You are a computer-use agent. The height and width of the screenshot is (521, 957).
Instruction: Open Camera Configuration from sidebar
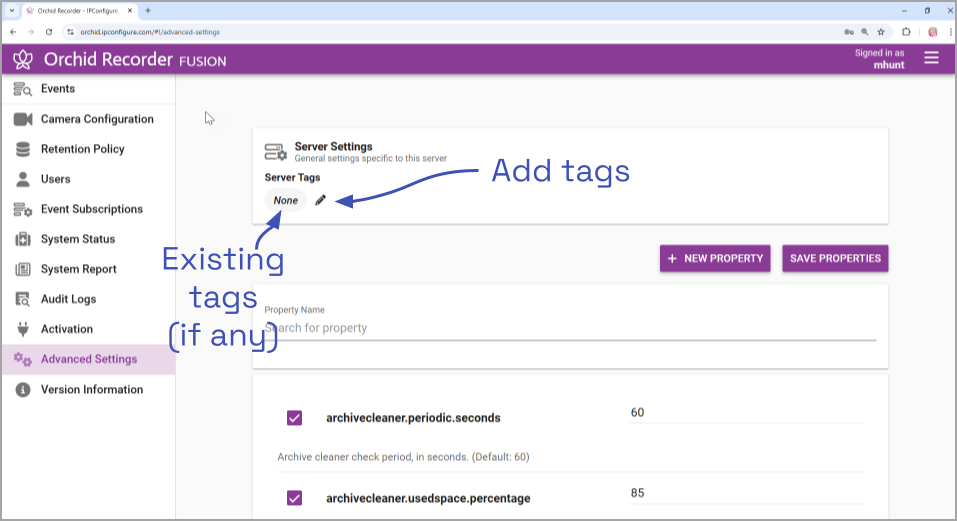coord(96,119)
